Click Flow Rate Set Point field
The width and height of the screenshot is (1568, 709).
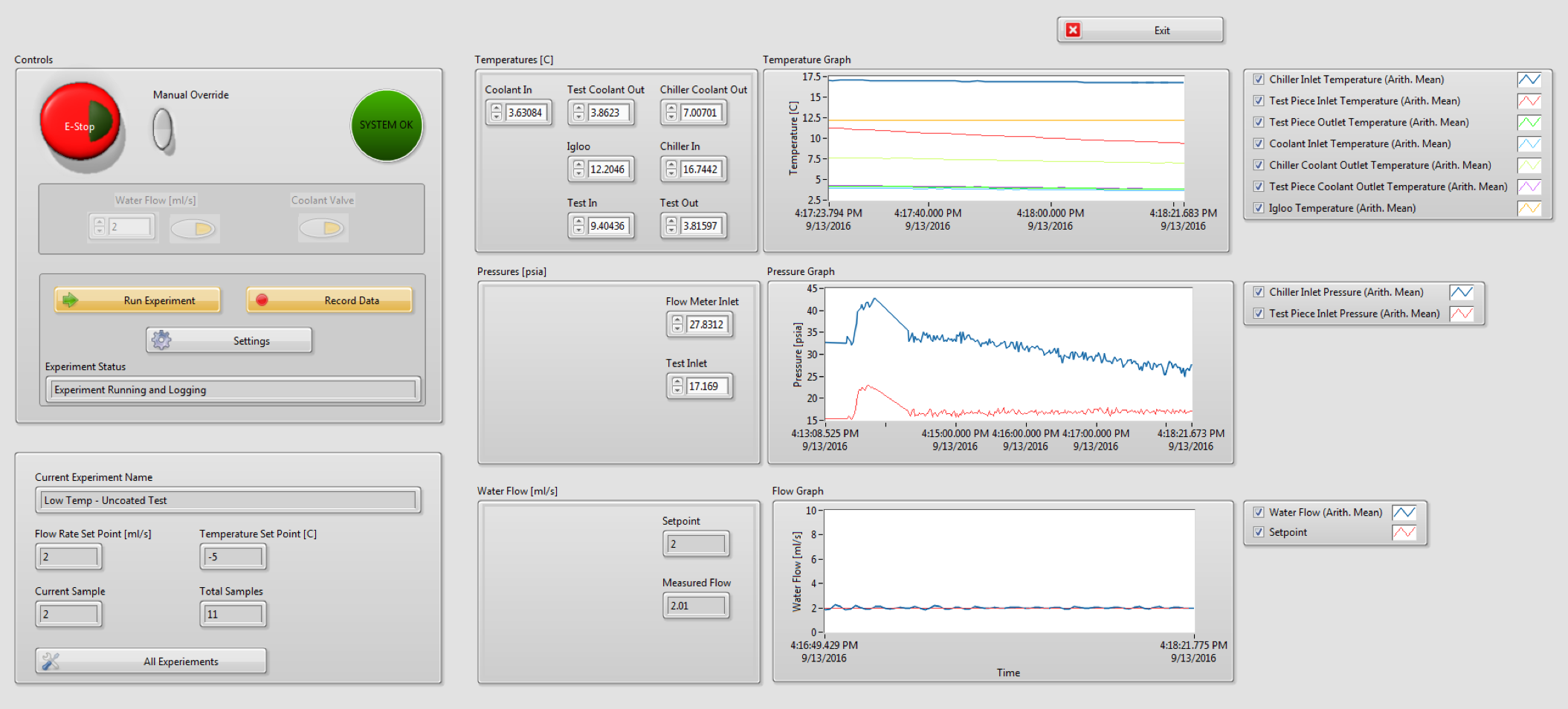68,557
